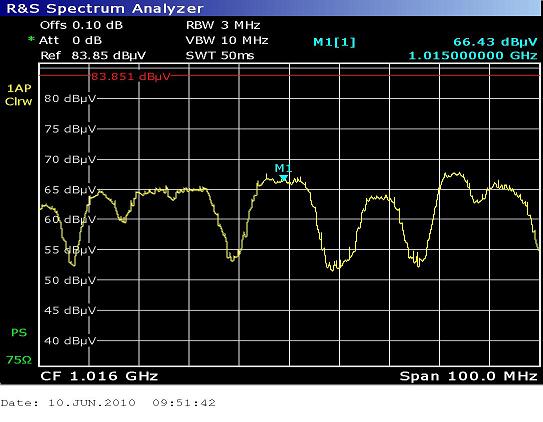Select the R&S Spectrum Analyzer title text
This screenshot has width=543, height=422.
coord(105,8)
